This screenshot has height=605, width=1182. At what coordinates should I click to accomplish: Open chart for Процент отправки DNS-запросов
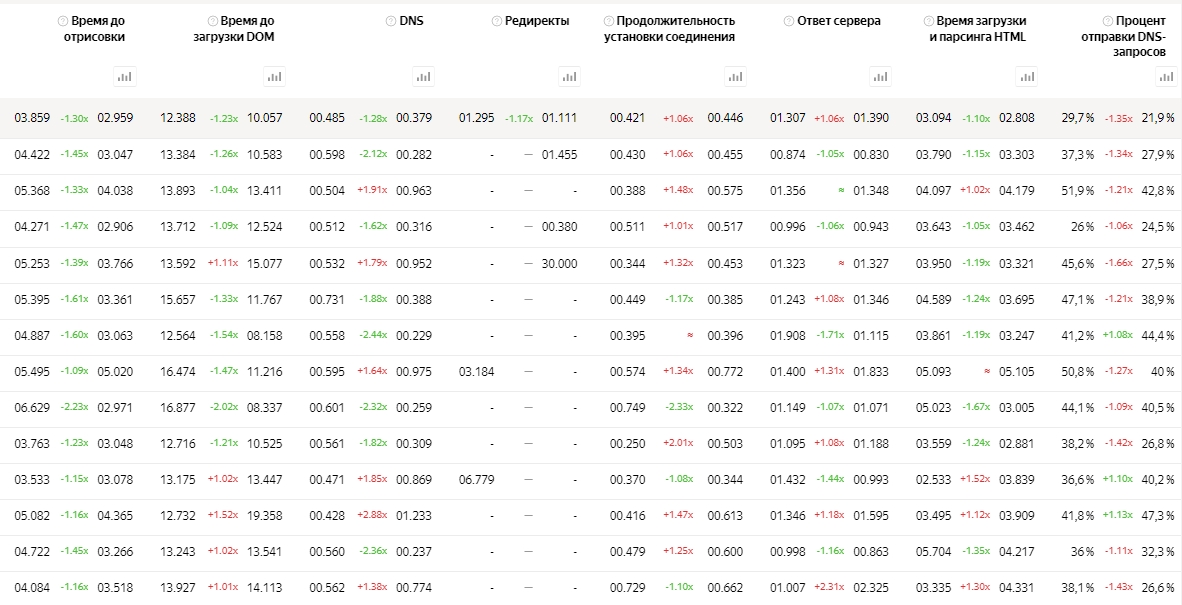[1165, 76]
